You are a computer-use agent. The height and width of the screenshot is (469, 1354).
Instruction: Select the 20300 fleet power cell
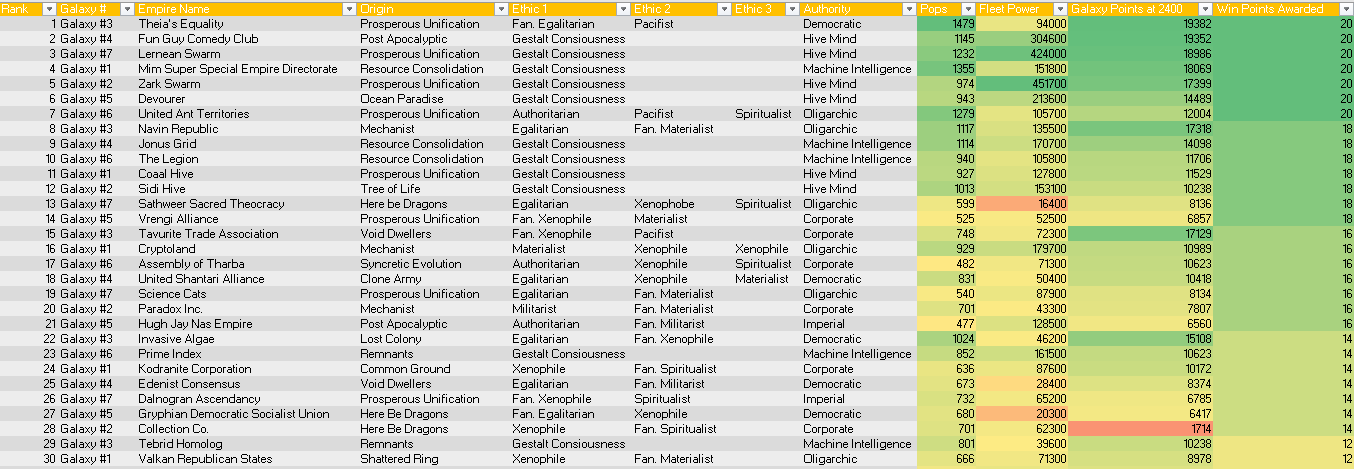(x=1022, y=414)
